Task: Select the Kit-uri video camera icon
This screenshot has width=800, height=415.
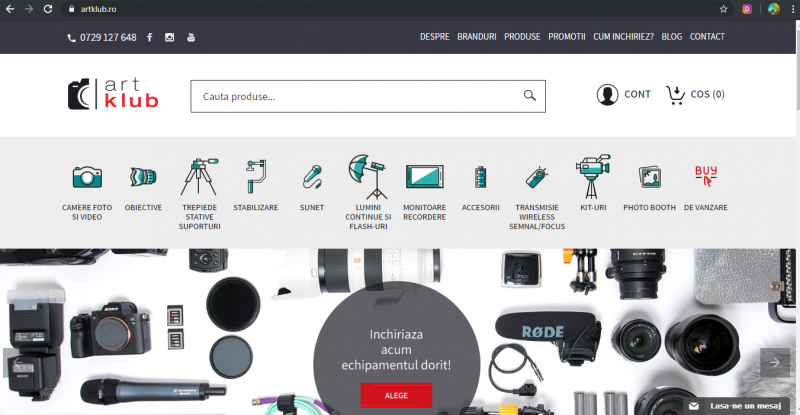Action: pyautogui.click(x=593, y=176)
